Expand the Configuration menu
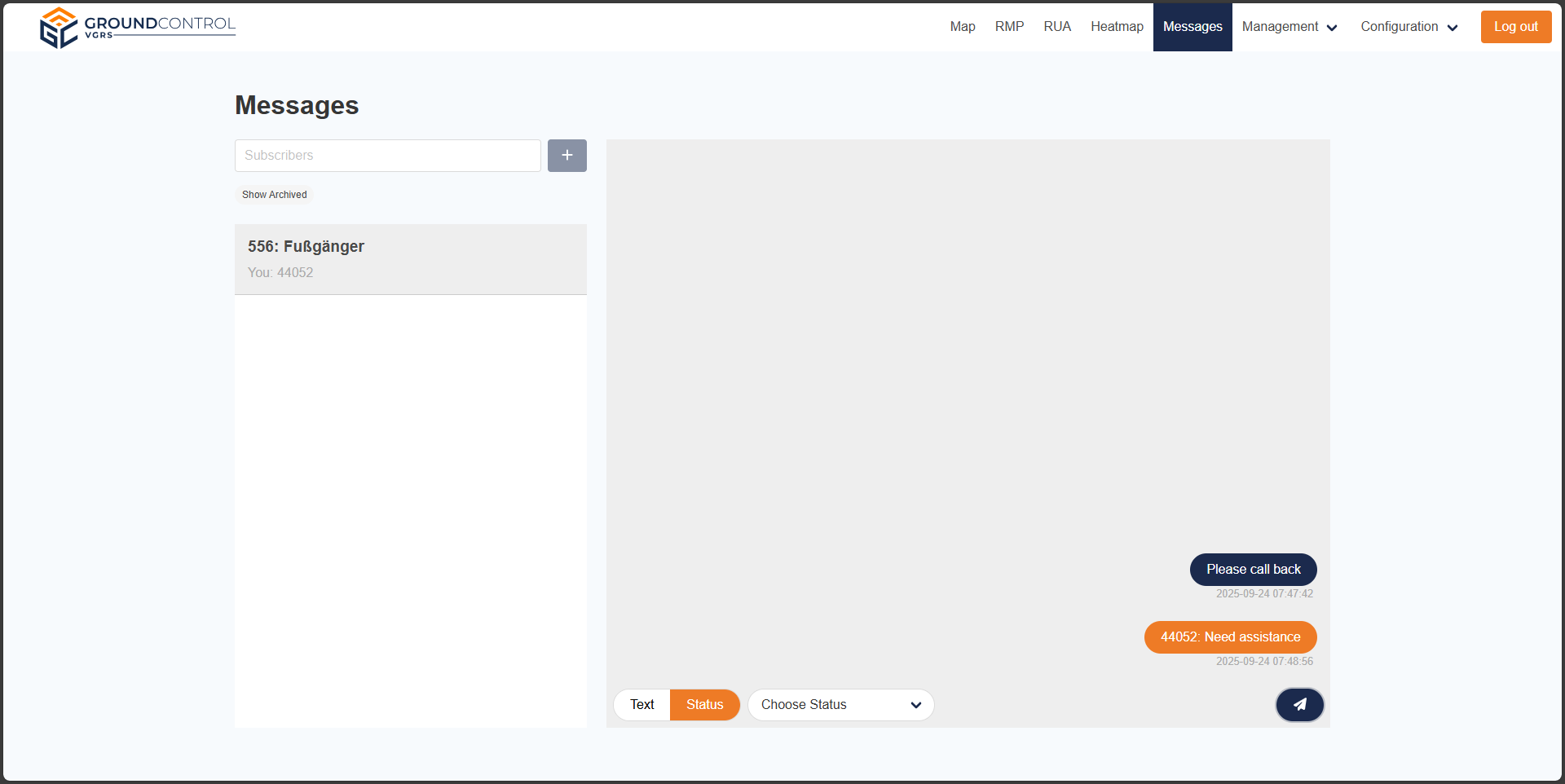 coord(1408,27)
